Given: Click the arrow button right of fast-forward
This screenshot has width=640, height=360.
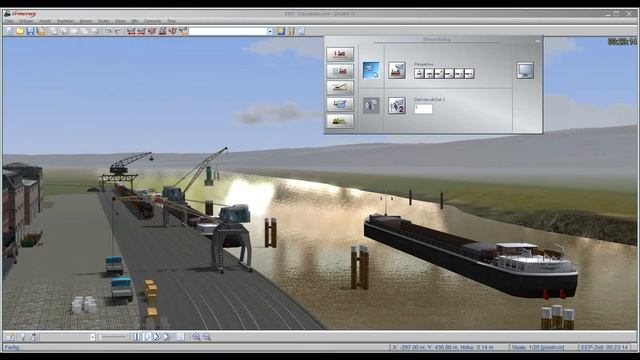Looking at the screenshot, I should pyautogui.click(x=167, y=337).
